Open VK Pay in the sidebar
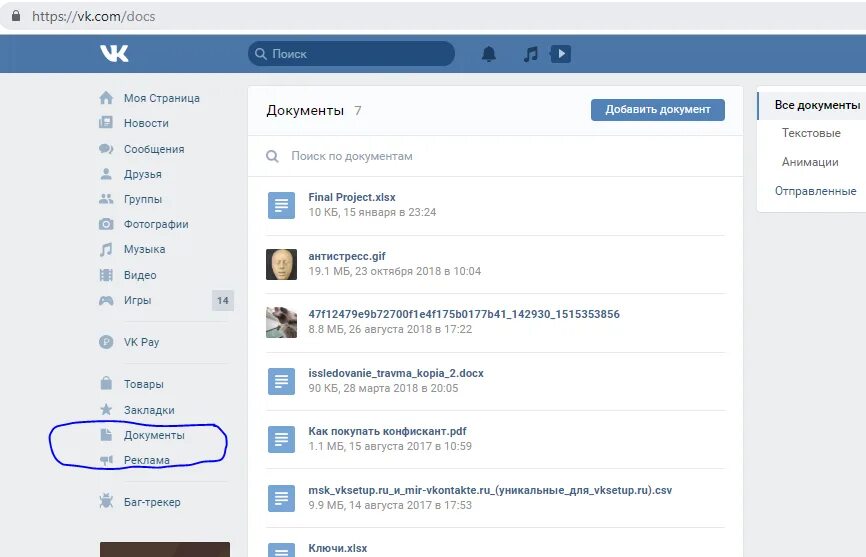The image size is (866, 557). coord(141,342)
